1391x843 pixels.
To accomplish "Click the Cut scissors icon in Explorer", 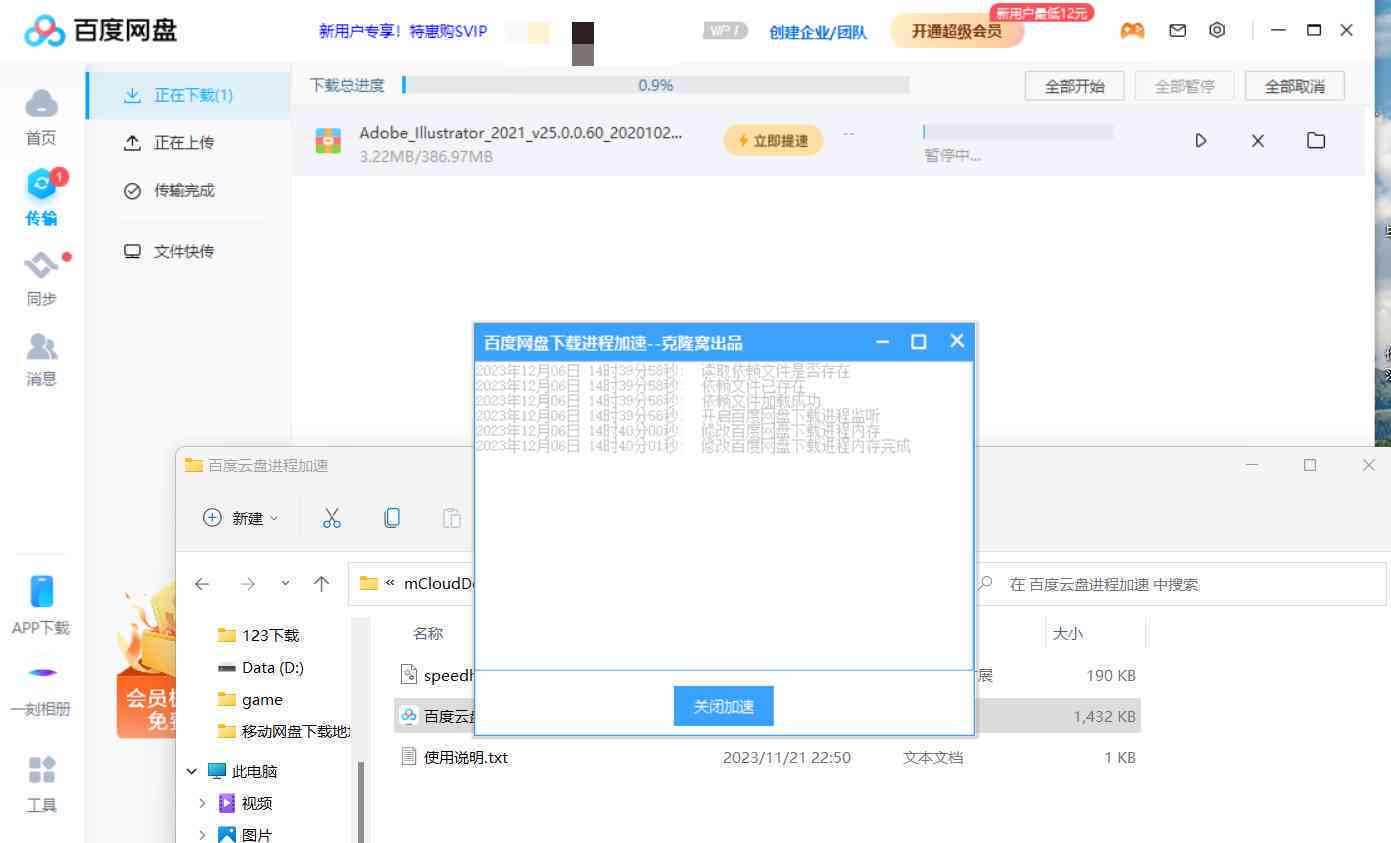I will pos(332,518).
